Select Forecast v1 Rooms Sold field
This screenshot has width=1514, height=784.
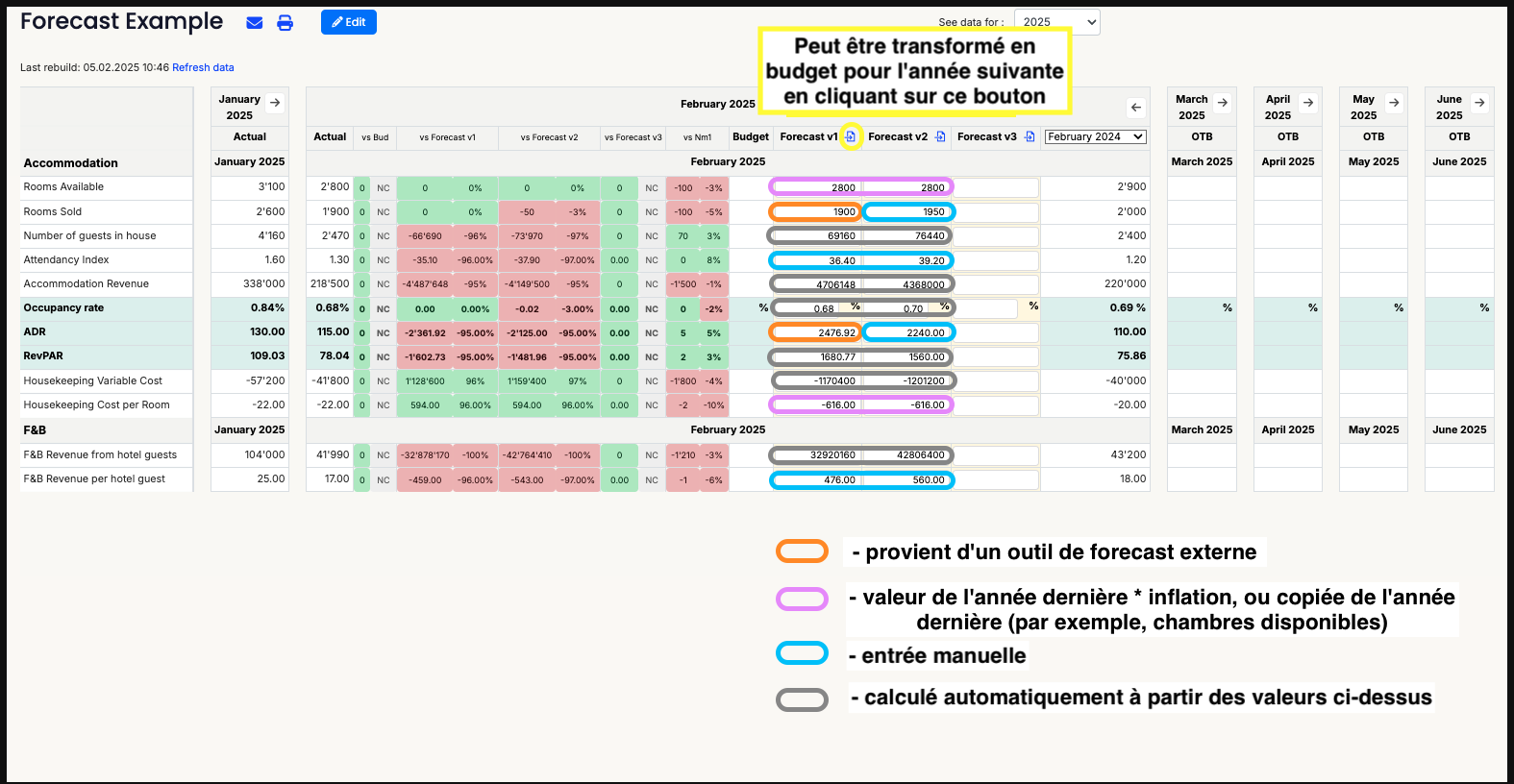[x=815, y=212]
